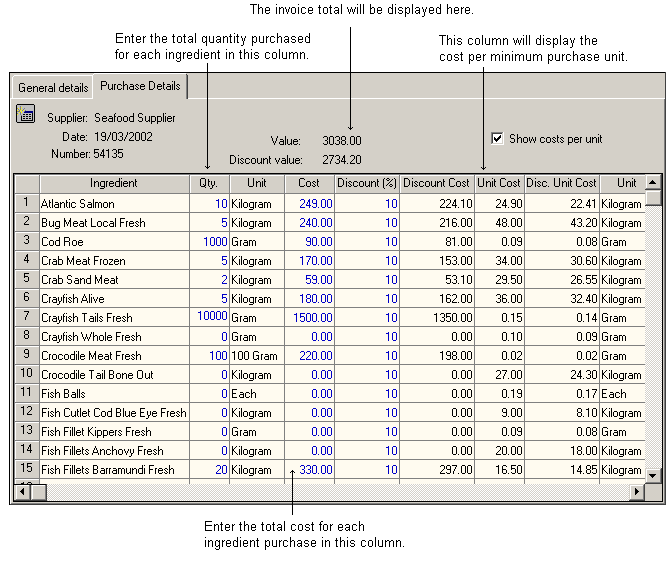Viewport: 670px width, 563px height.
Task: Click the cost 59.00 cell
Action: point(309,280)
